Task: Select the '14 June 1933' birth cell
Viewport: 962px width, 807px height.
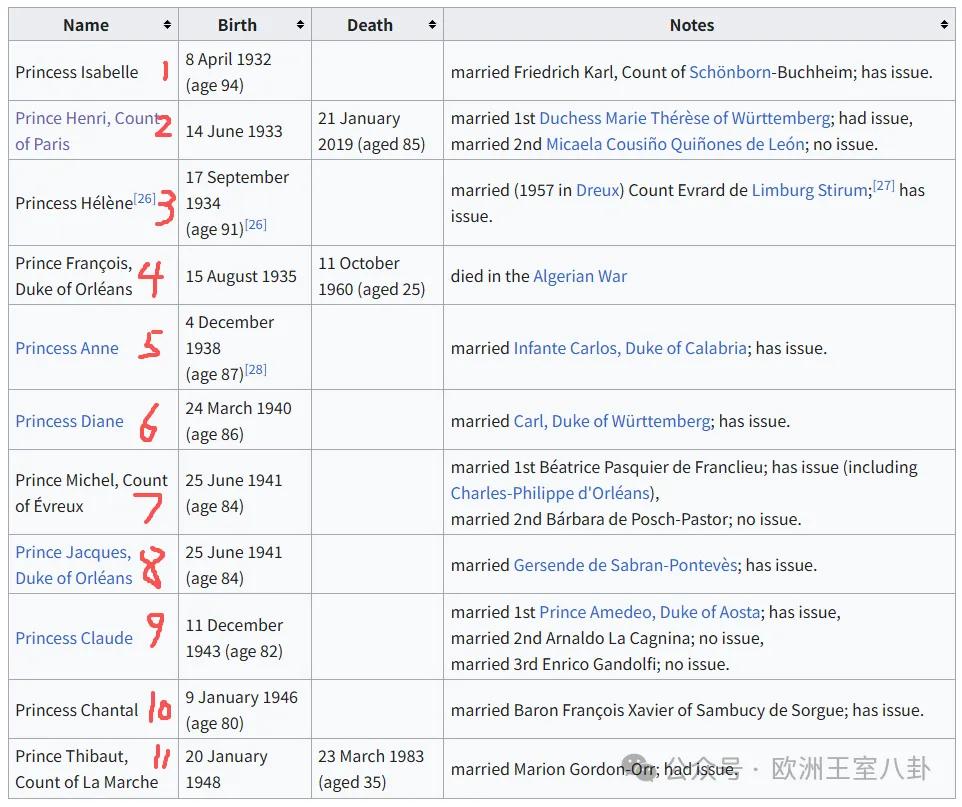Action: tap(245, 131)
